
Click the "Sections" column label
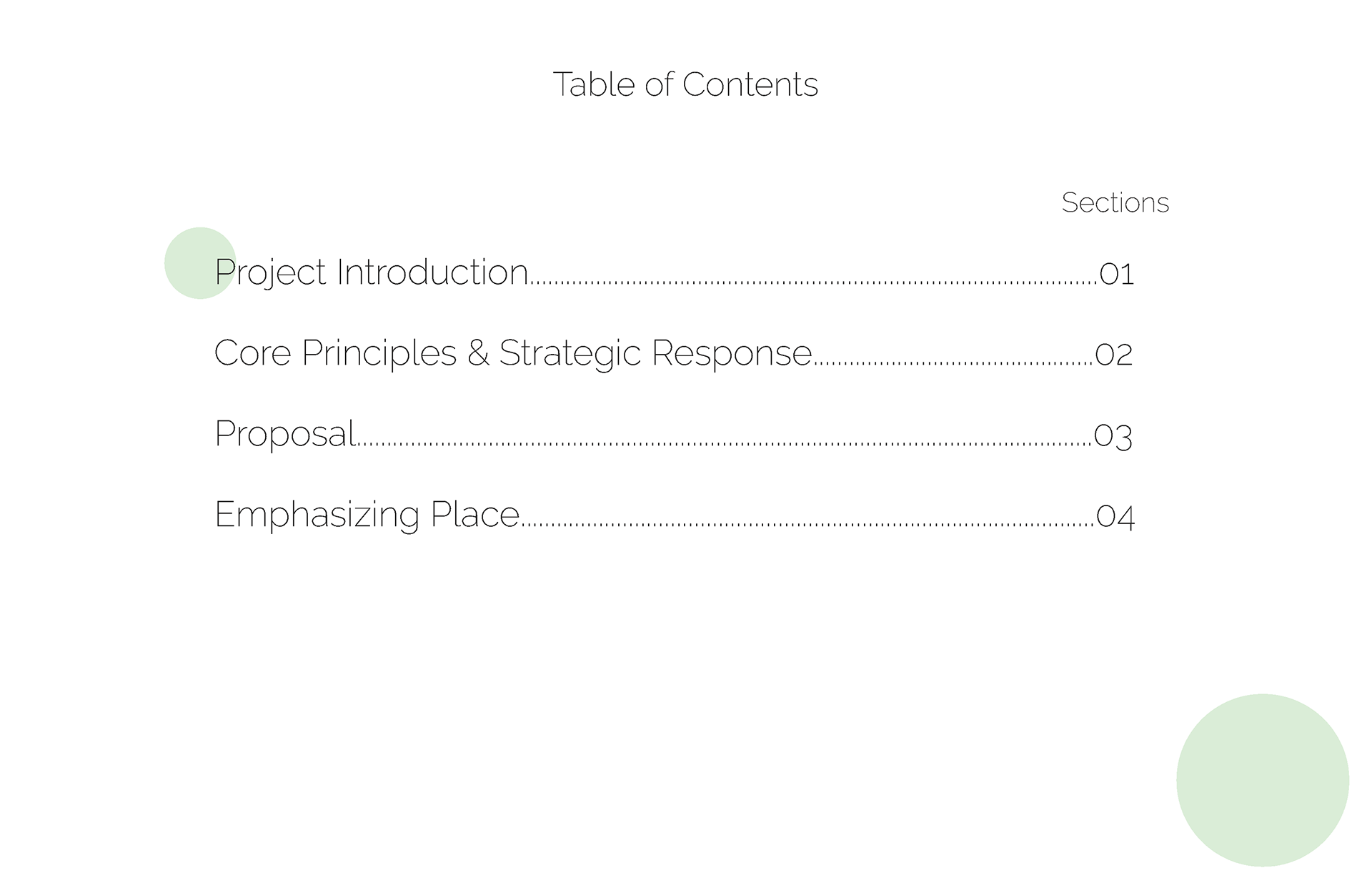pyautogui.click(x=1115, y=203)
